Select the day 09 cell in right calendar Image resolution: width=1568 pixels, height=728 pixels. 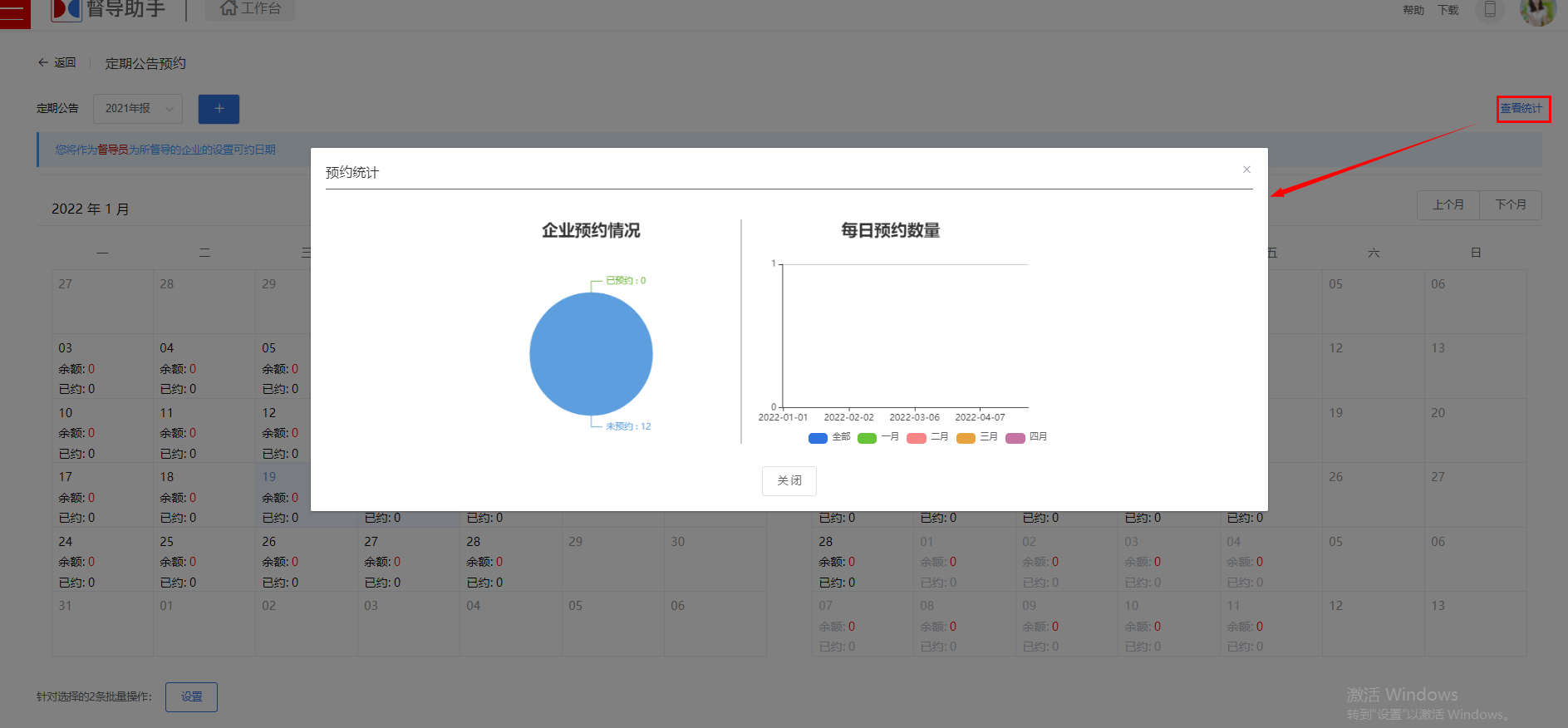pyautogui.click(x=1067, y=624)
